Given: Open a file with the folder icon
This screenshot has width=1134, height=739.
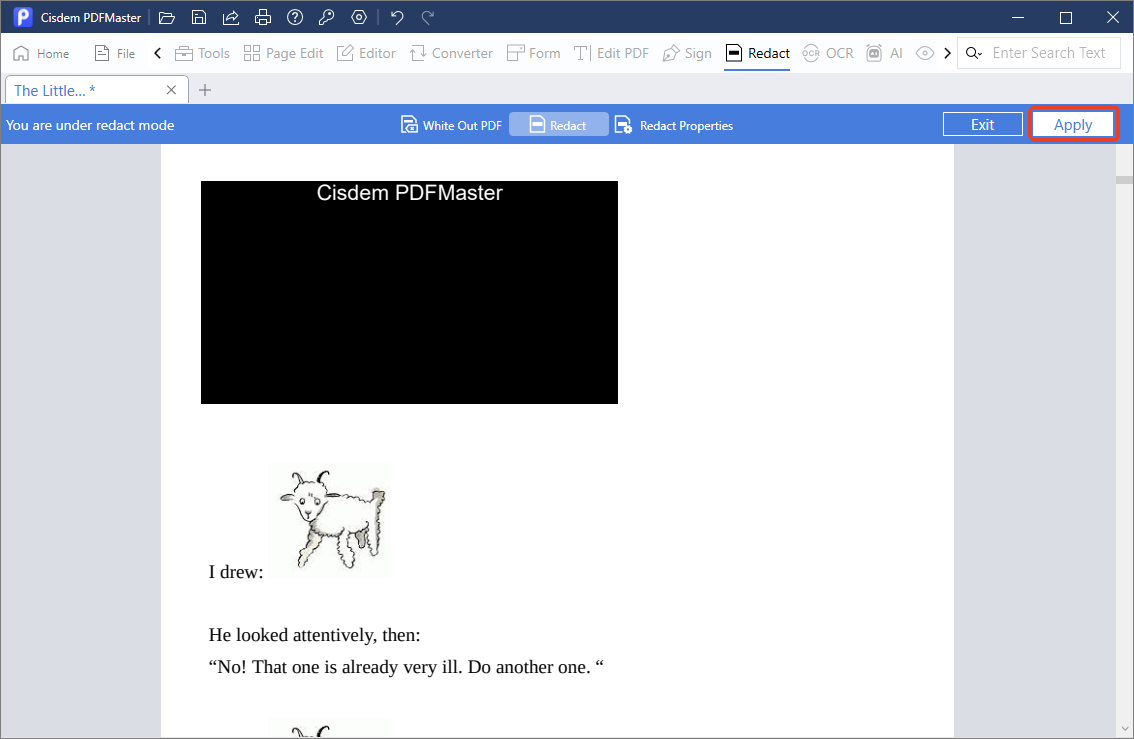Looking at the screenshot, I should pos(167,17).
